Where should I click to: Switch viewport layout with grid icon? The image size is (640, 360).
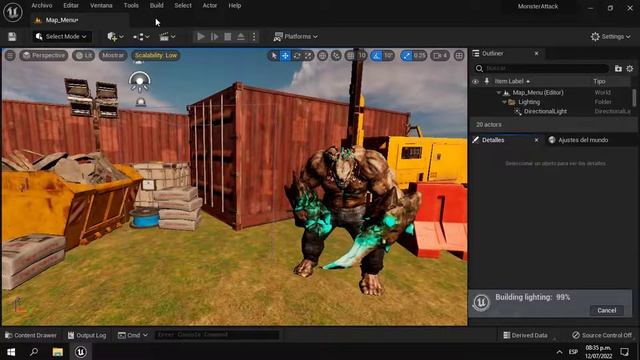point(459,56)
